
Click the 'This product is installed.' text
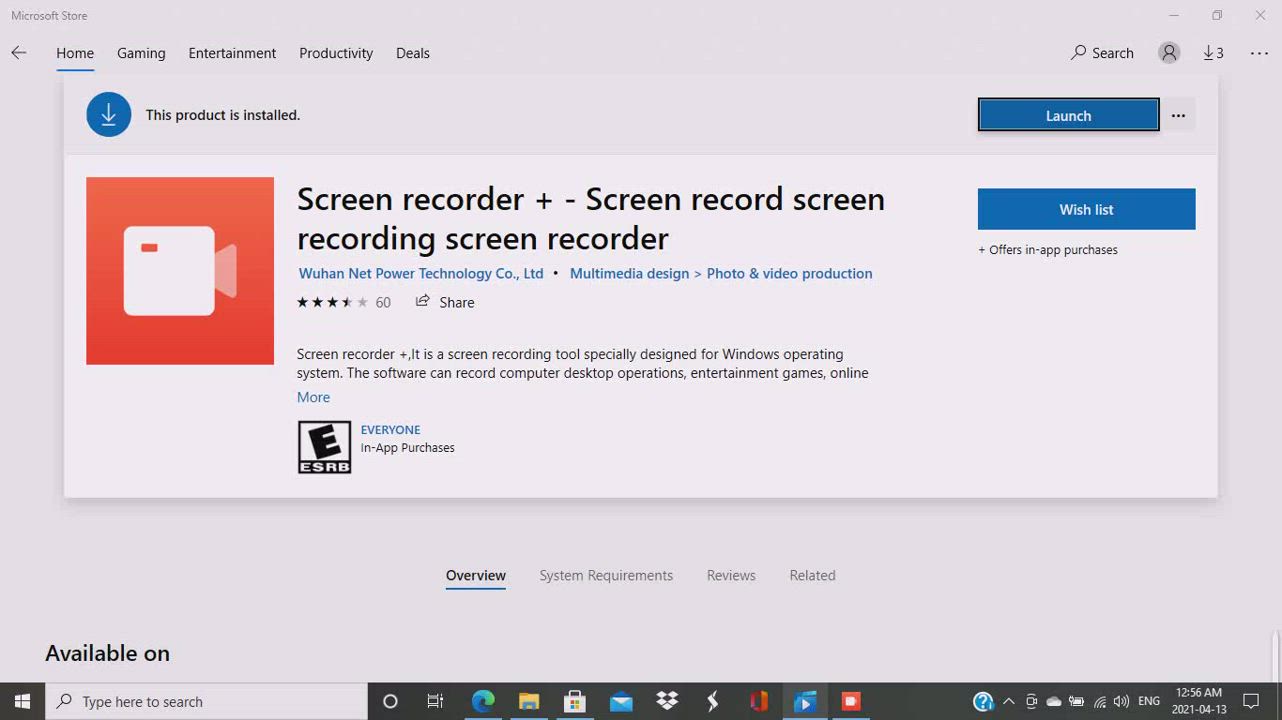coord(223,115)
